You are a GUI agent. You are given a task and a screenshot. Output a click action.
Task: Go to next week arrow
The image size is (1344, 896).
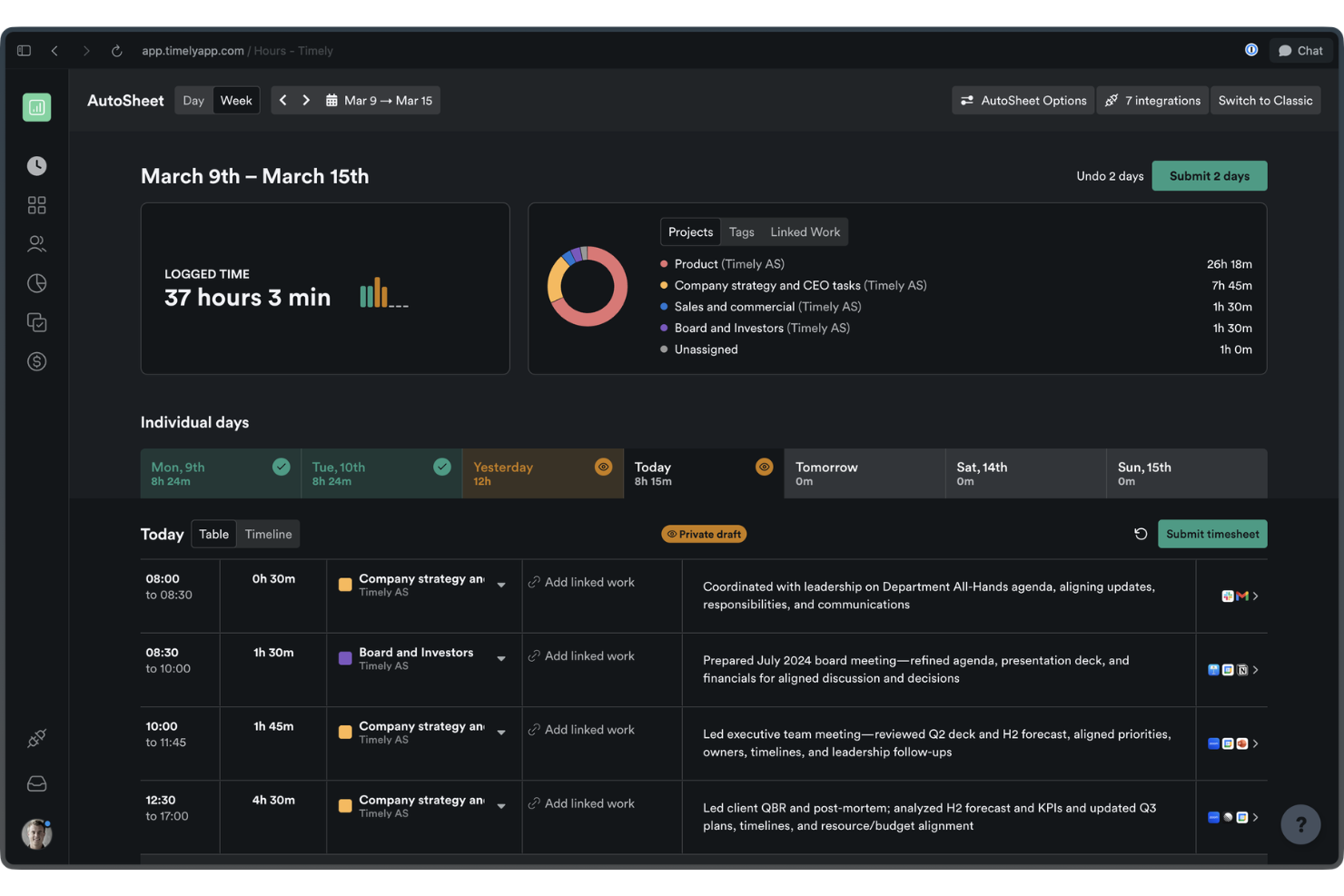click(306, 100)
